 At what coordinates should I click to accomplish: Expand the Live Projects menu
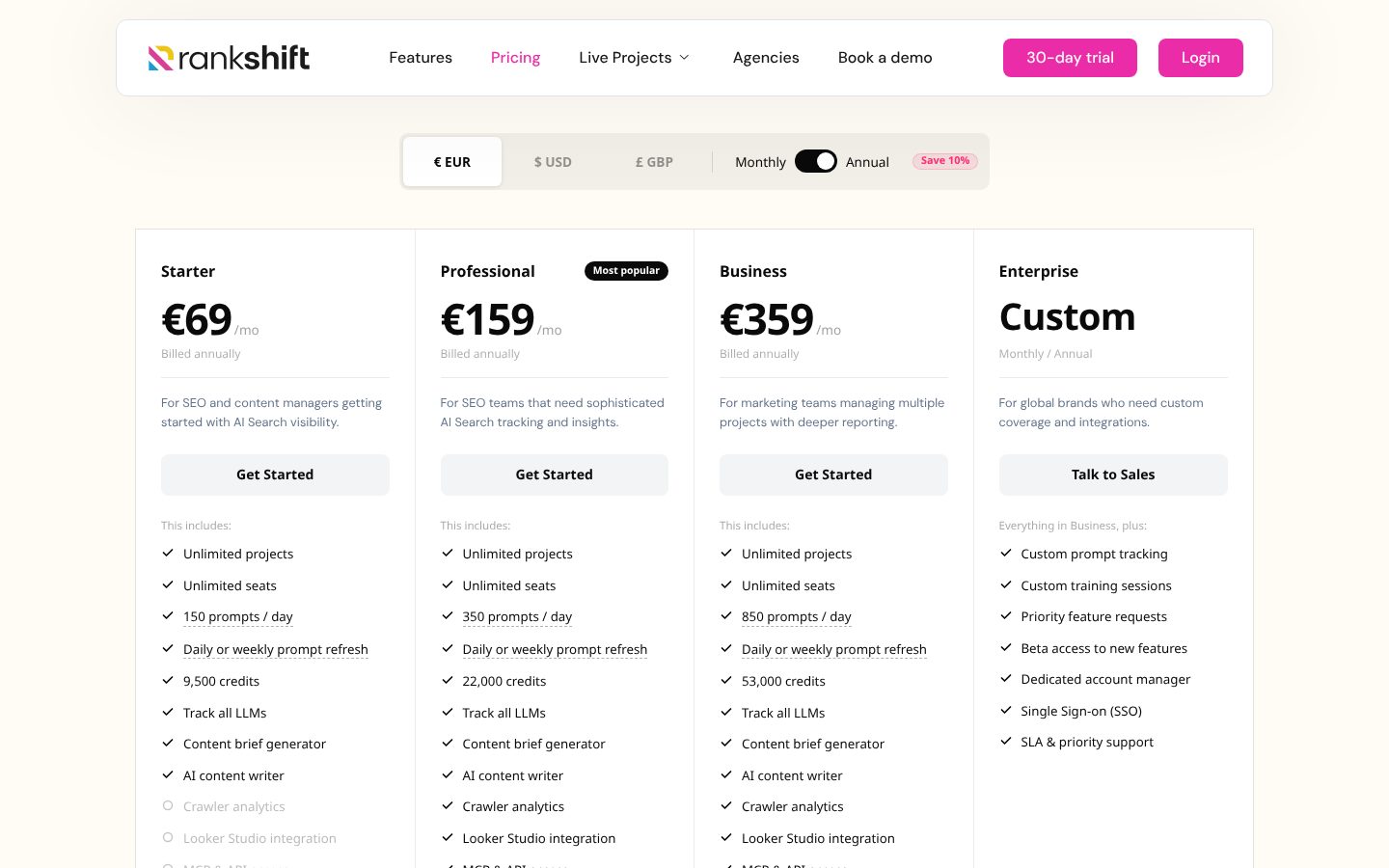635,58
